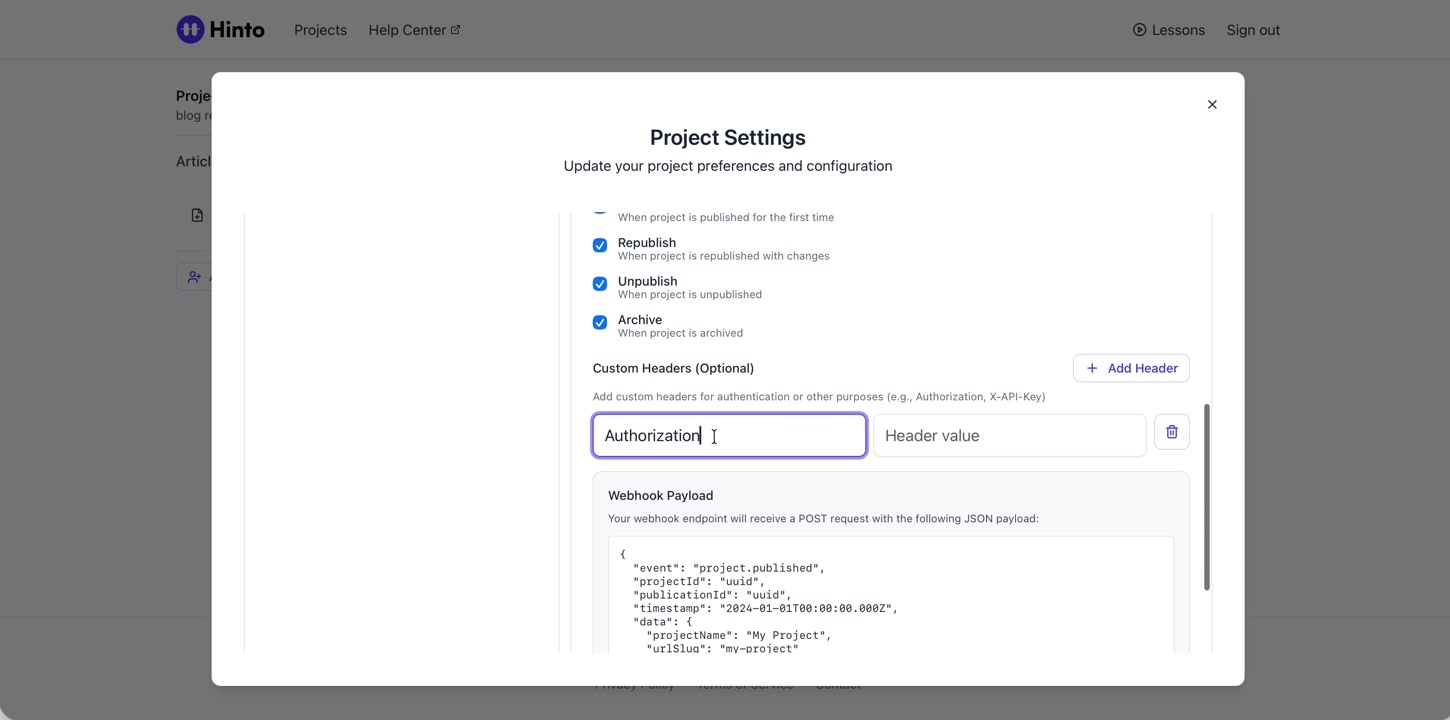Click the Webhook Payload heading

click(660, 496)
